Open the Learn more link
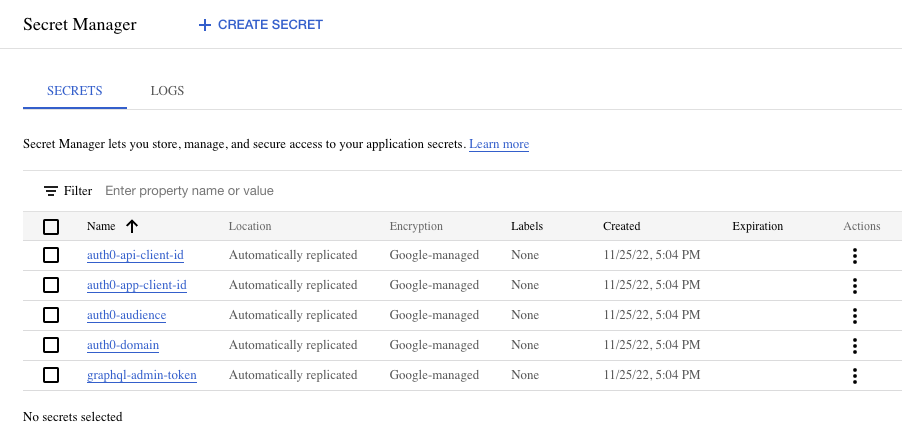The width and height of the screenshot is (902, 437). [x=499, y=144]
